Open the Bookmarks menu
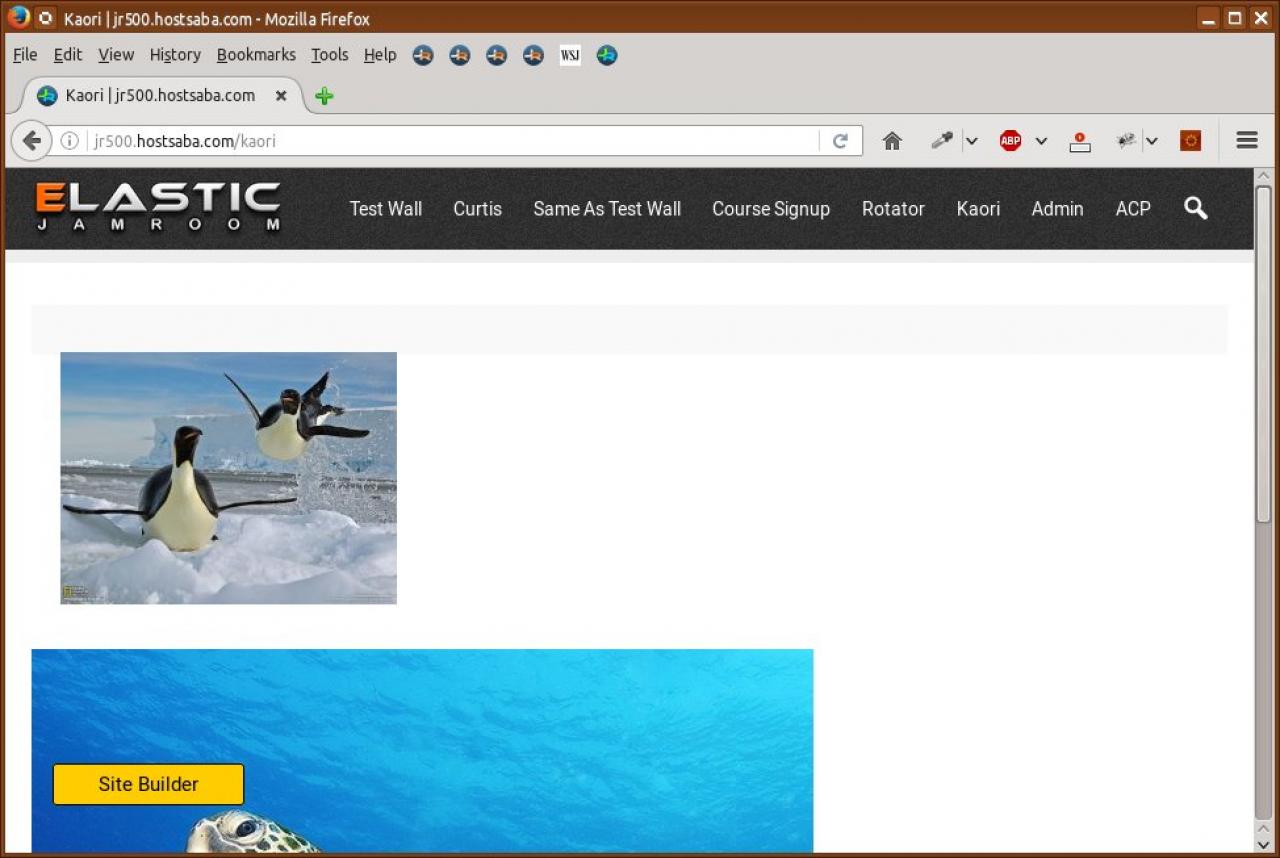 (256, 55)
